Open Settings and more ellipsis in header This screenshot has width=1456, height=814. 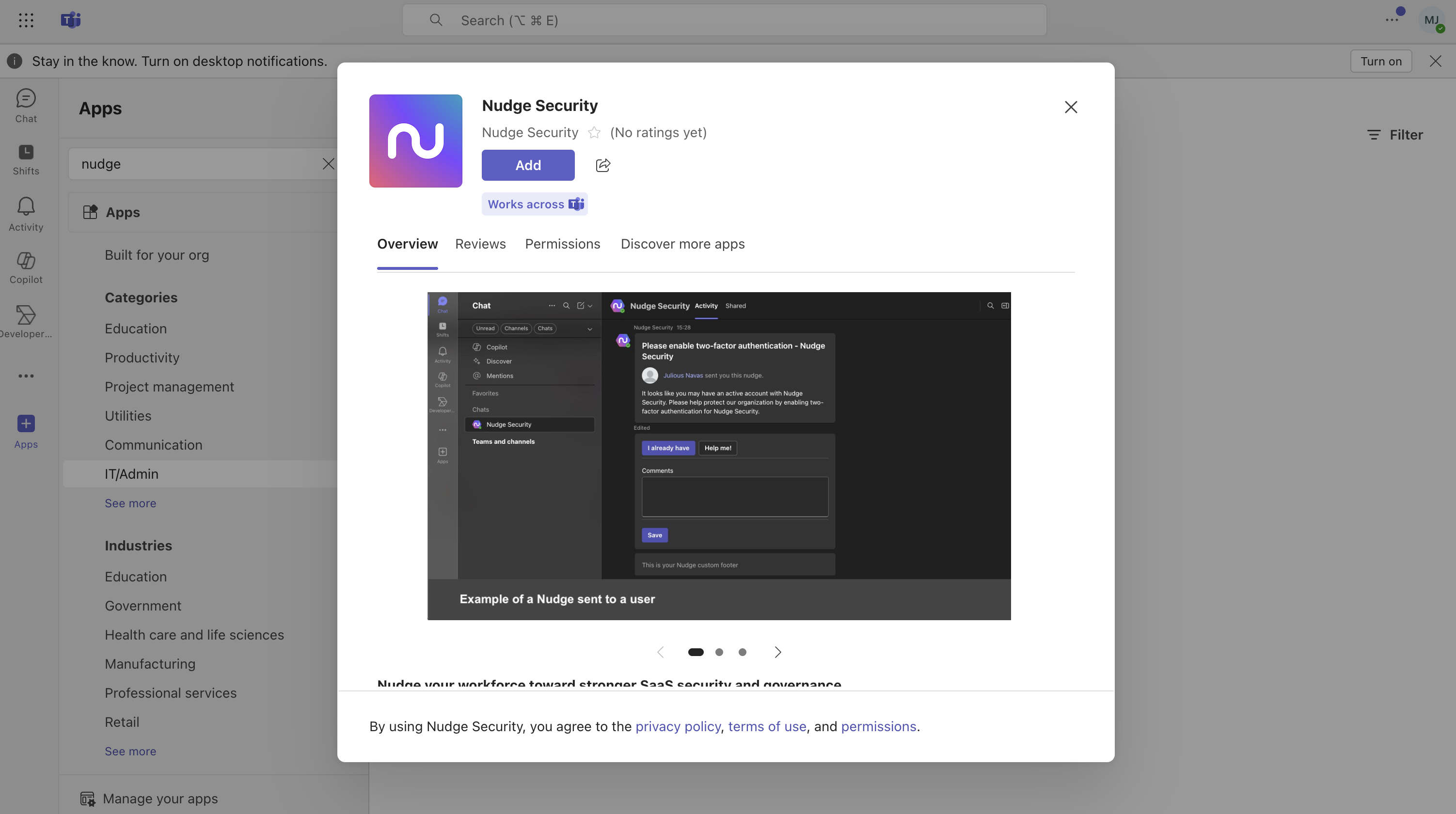tap(1392, 20)
